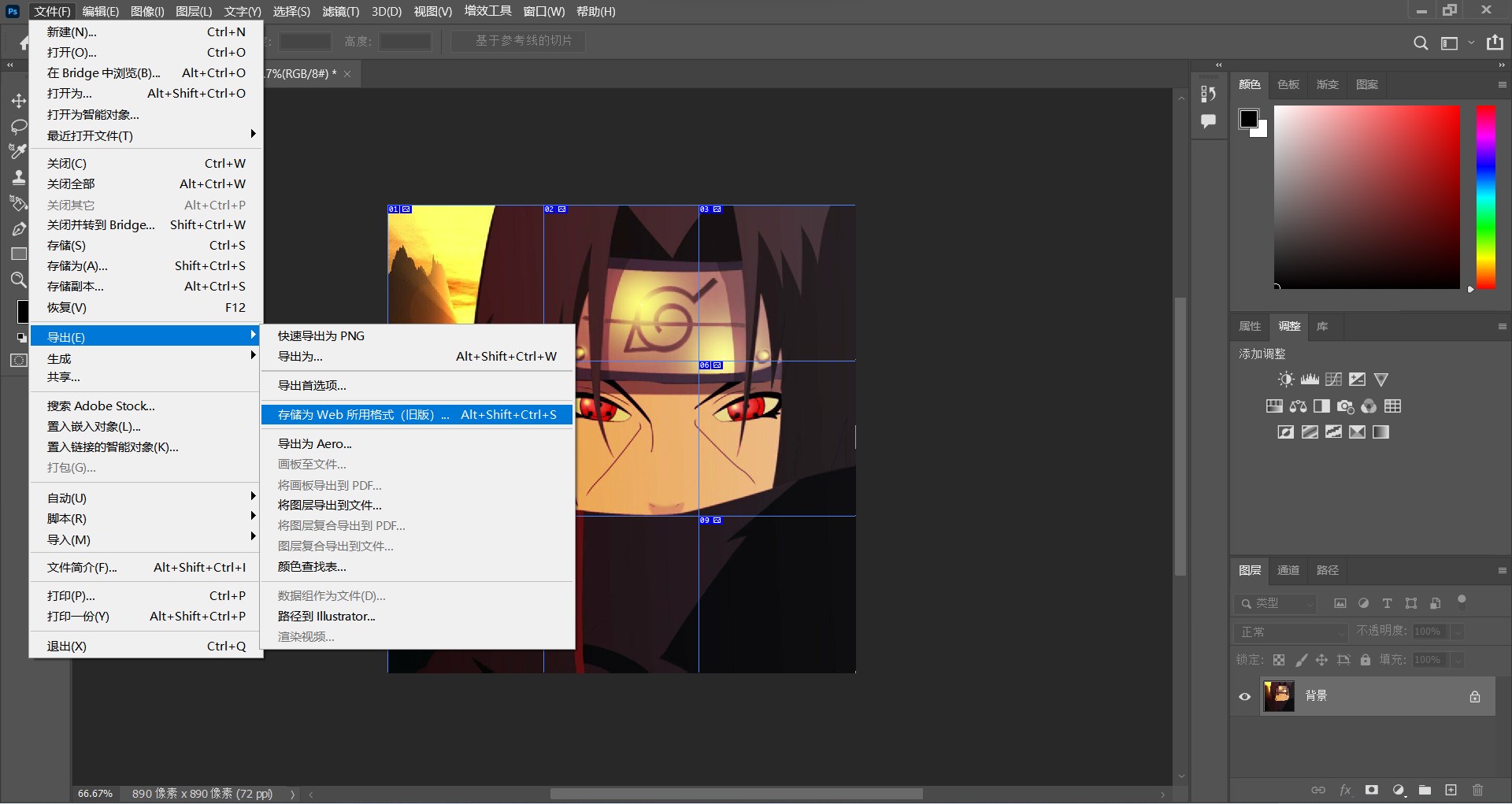Screen dimensions: 1512x804
Task: Switch to the 通道 tab
Action: tap(1288, 570)
